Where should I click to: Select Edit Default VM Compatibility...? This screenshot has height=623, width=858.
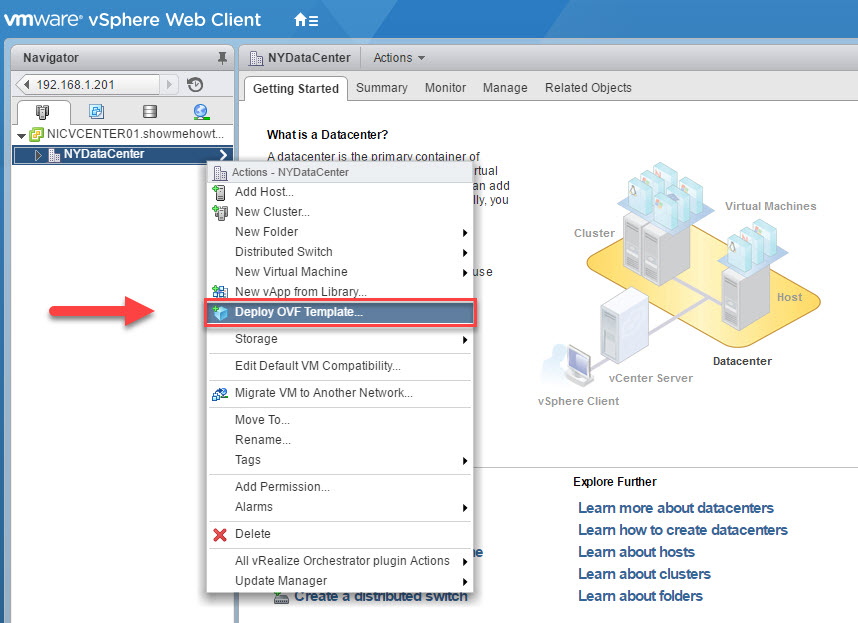point(339,366)
